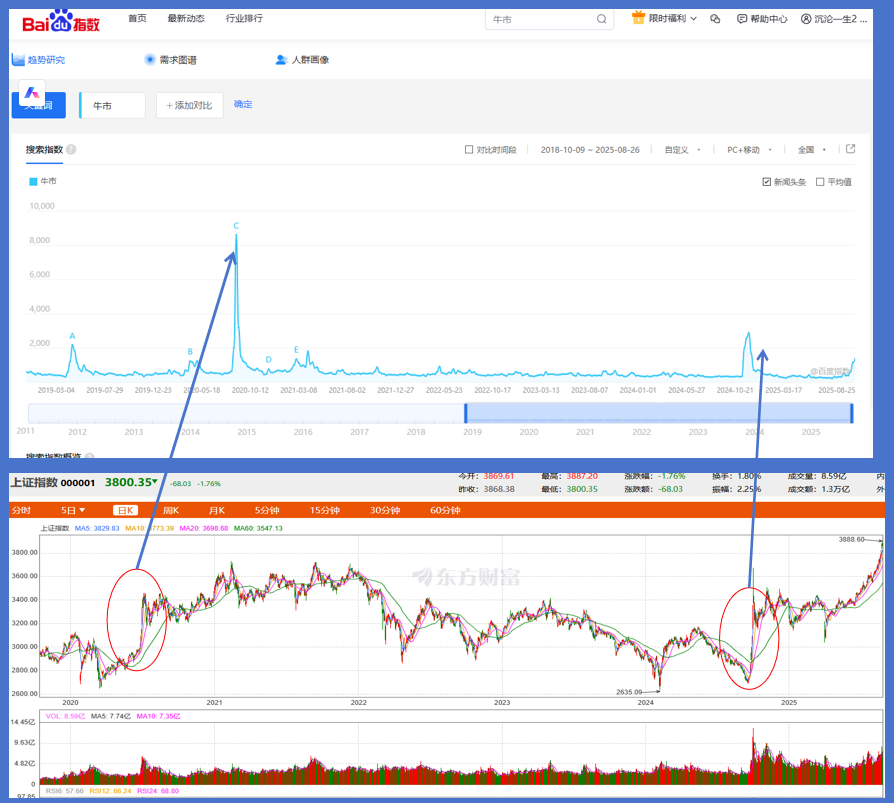Enable the 平均值 checkbox
Image resolution: width=894 pixels, height=803 pixels.
[x=820, y=182]
